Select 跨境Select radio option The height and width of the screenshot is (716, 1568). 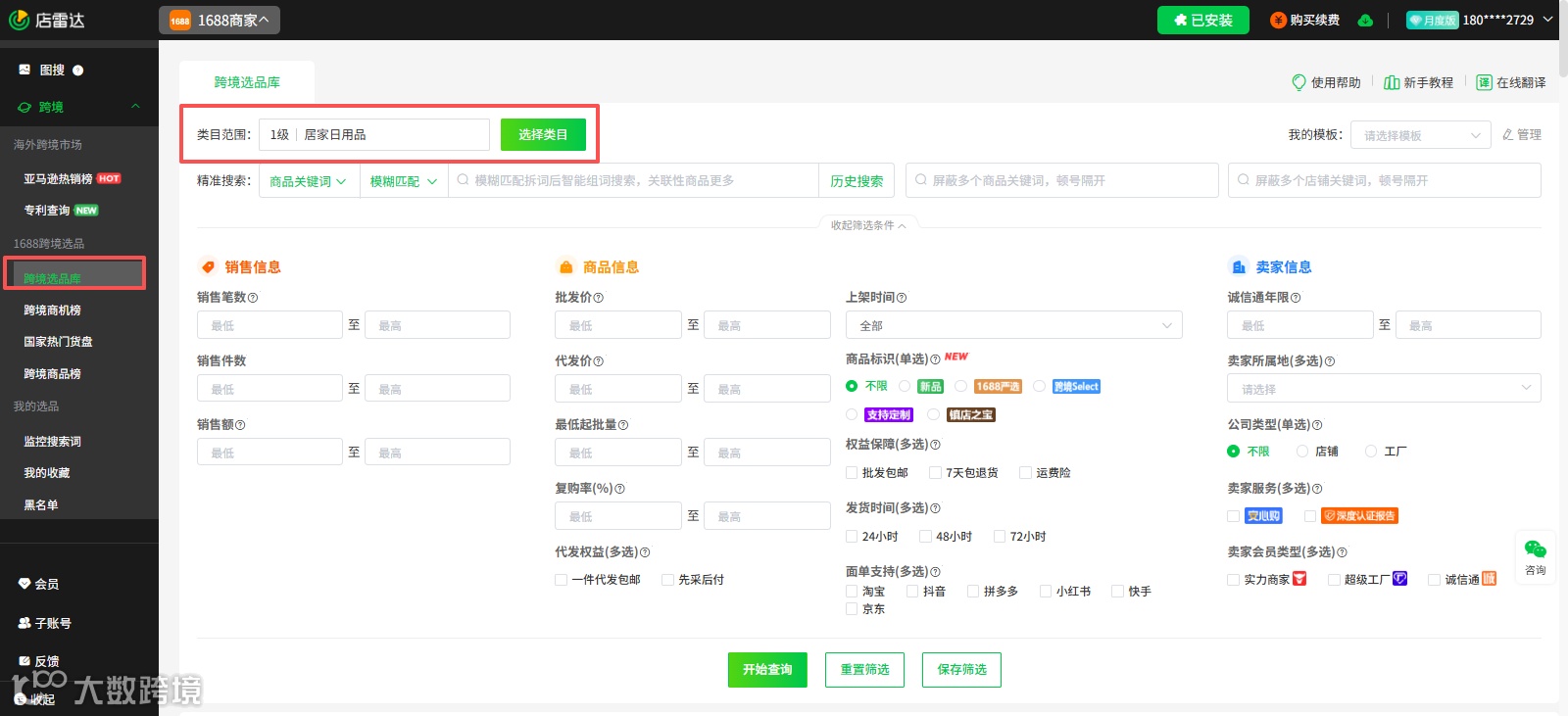tap(1039, 386)
